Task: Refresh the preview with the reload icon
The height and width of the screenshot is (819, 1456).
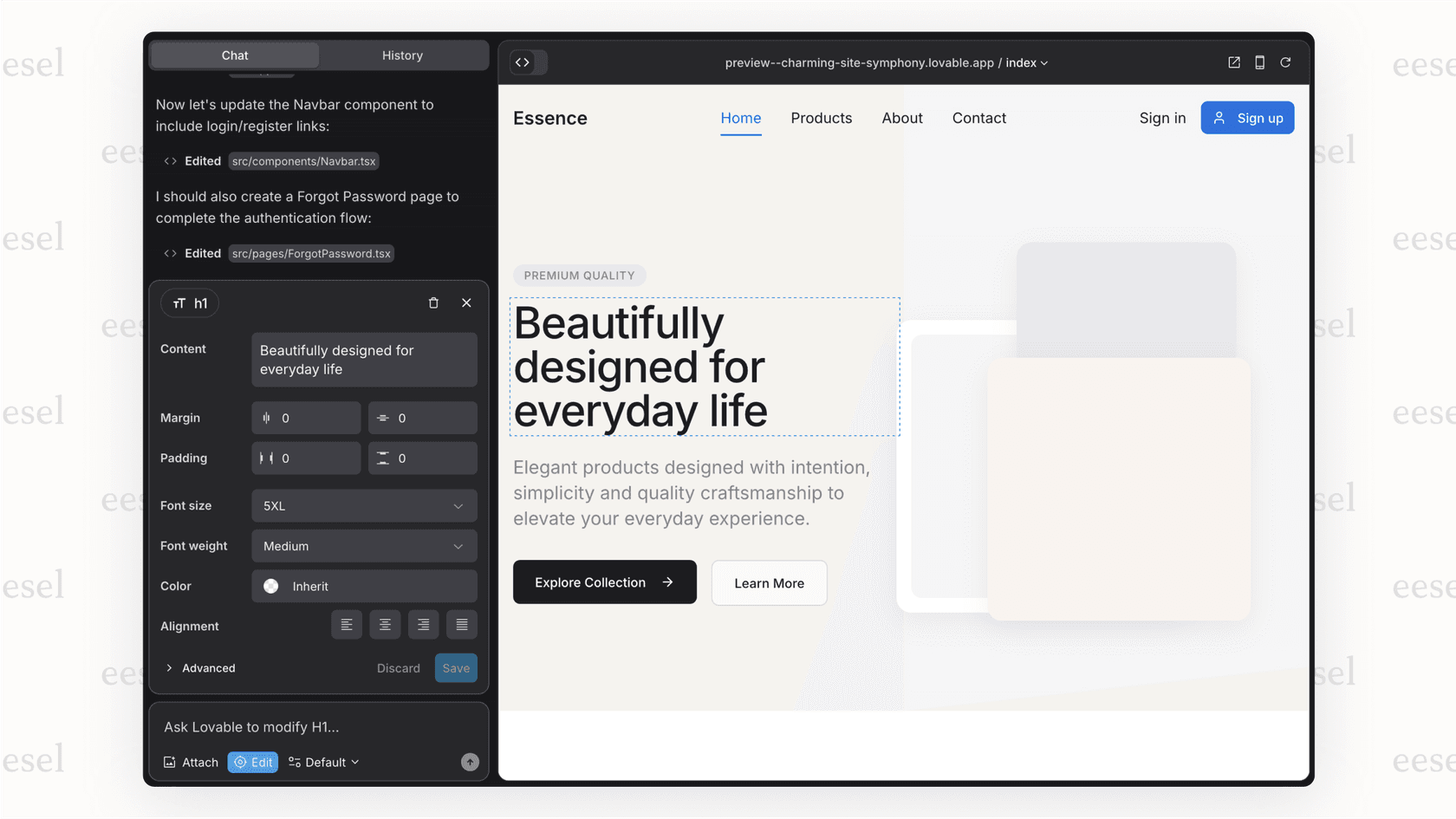Action: click(x=1286, y=62)
